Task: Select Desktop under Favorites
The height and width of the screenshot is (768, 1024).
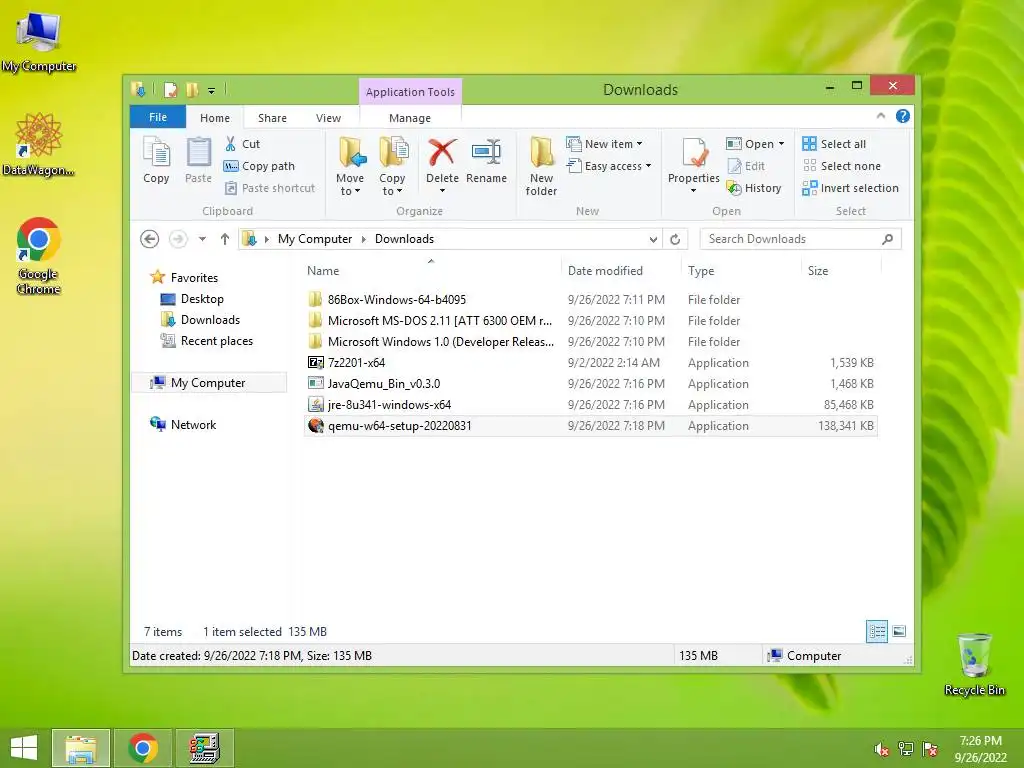Action: (x=192, y=299)
